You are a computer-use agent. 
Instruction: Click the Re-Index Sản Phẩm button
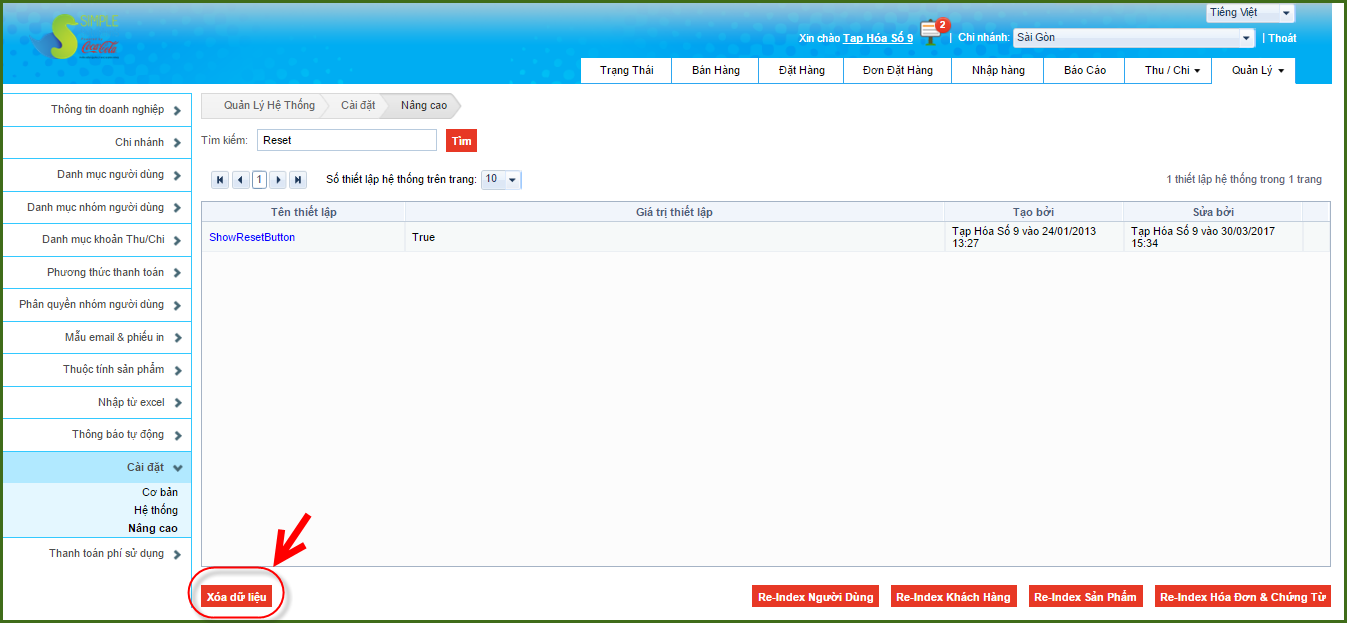1085,597
